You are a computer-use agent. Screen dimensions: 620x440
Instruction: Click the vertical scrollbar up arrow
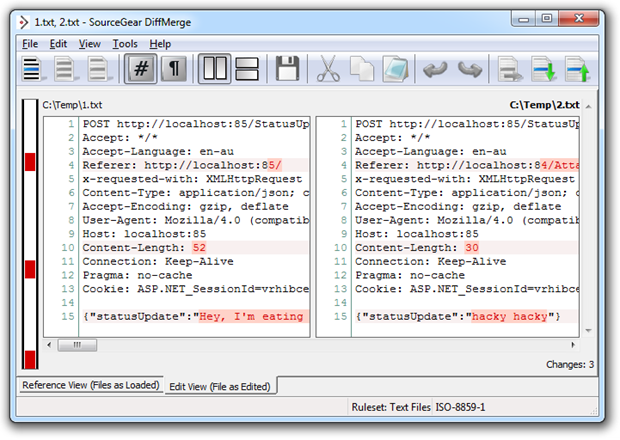tap(588, 107)
